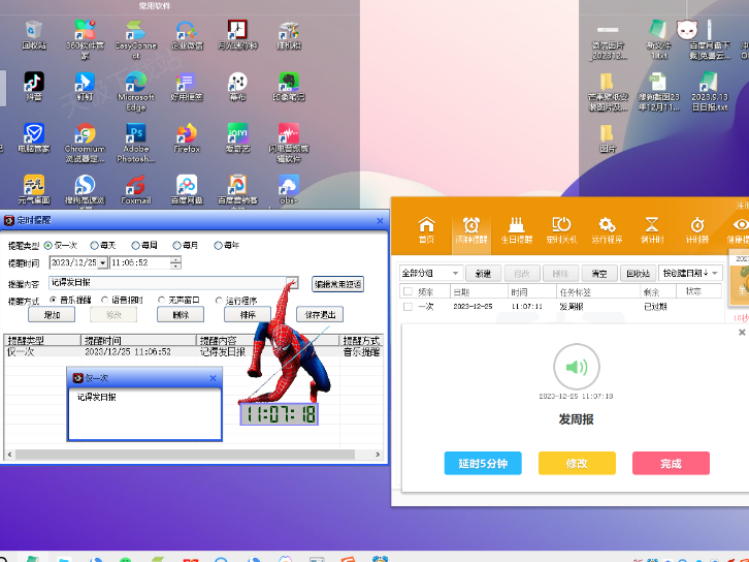This screenshot has width=749, height=562.
Task: Tick the select-all checkbox beside 频率 header
Action: [407, 291]
